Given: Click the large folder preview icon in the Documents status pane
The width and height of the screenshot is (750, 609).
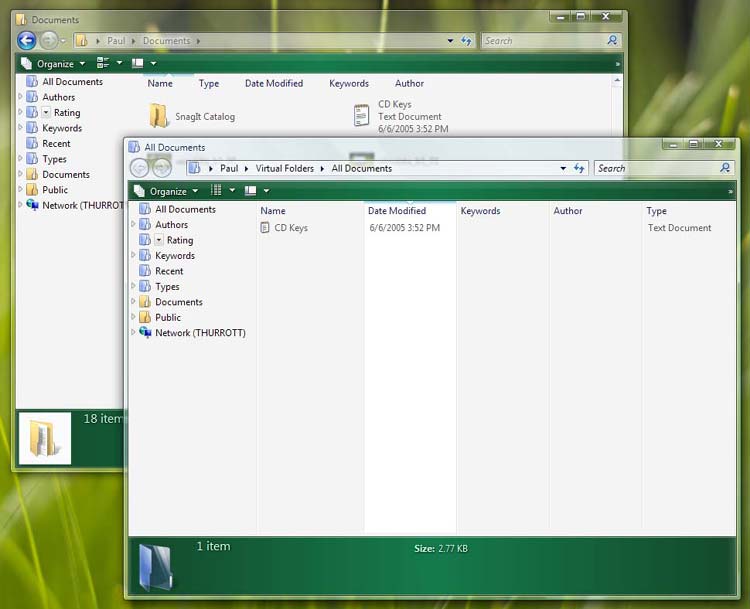Looking at the screenshot, I should point(44,438).
